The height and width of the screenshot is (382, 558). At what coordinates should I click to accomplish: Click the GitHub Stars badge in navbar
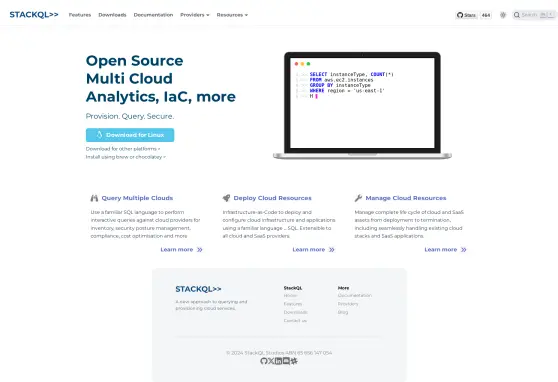tap(467, 15)
